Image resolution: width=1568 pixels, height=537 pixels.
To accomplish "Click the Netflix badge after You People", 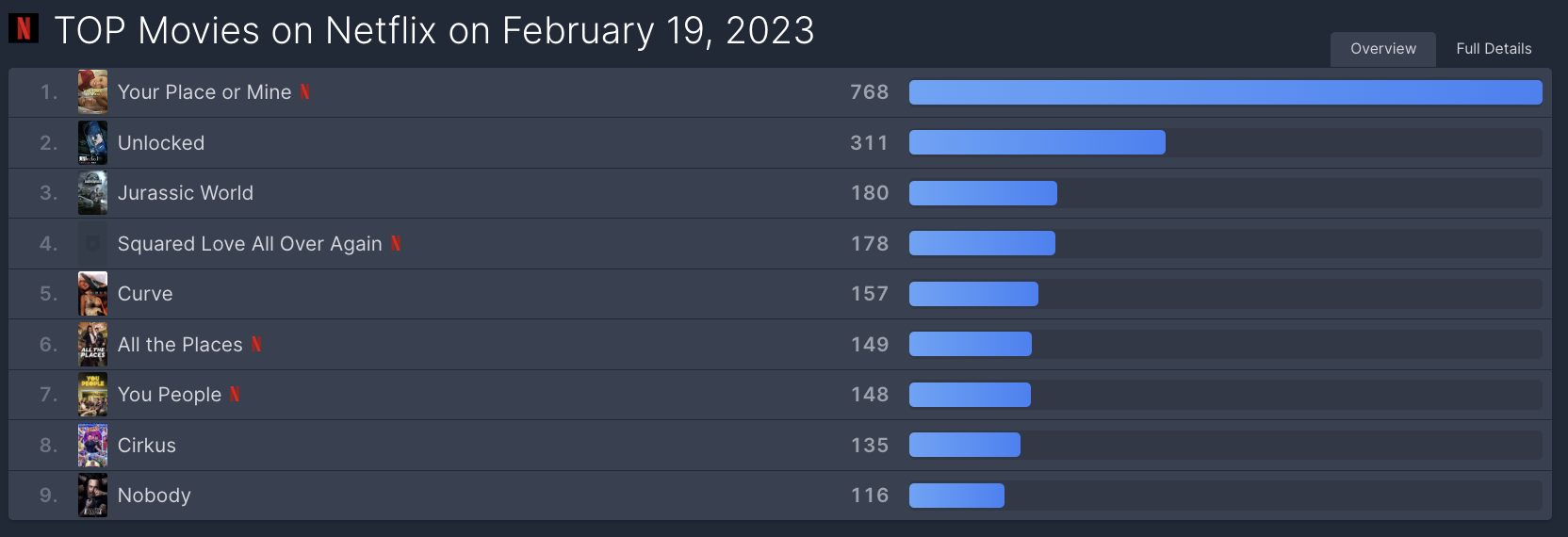I will (235, 395).
